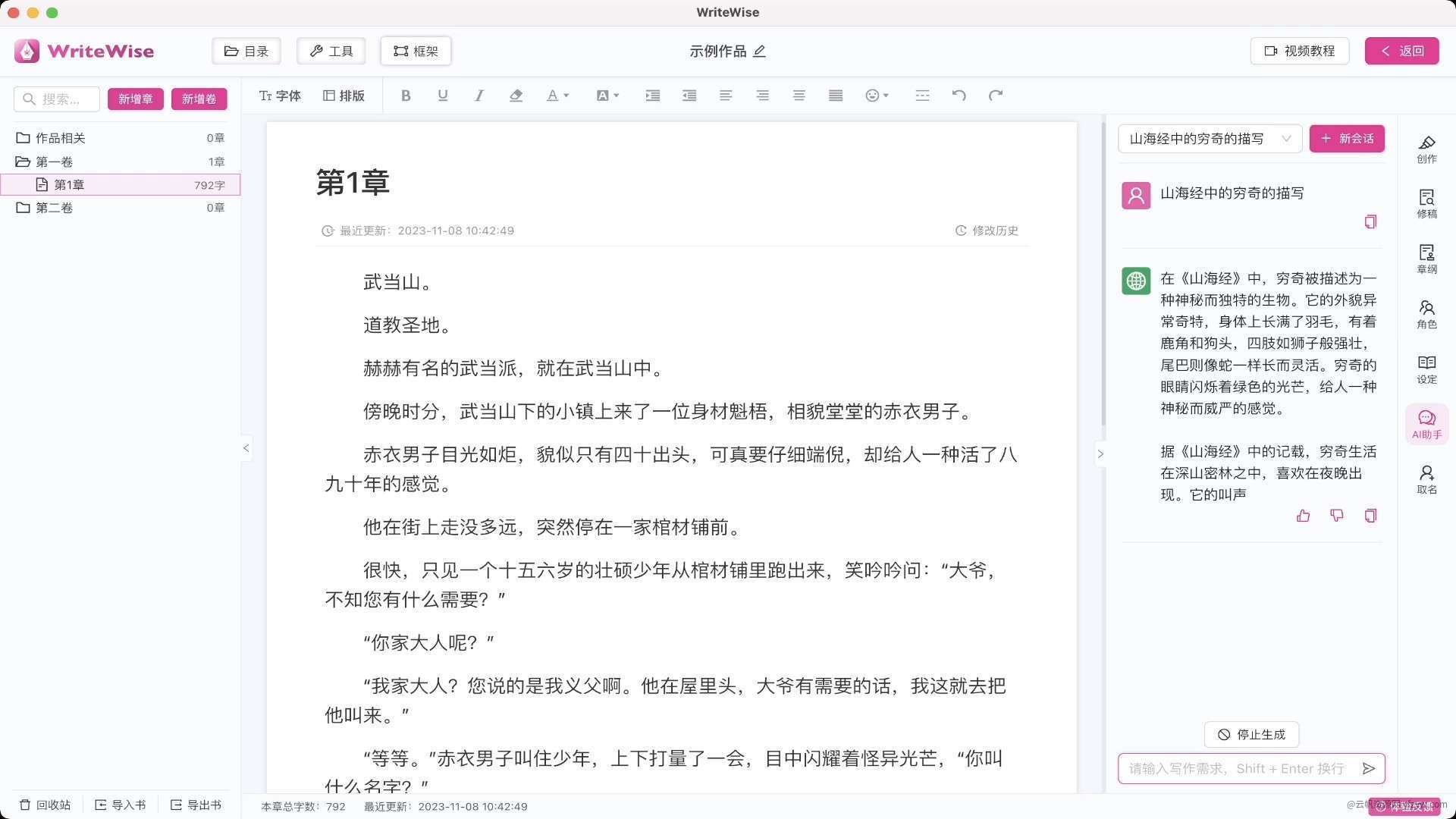Open the 工具 menu
Screen dimensions: 1456x819
331,51
